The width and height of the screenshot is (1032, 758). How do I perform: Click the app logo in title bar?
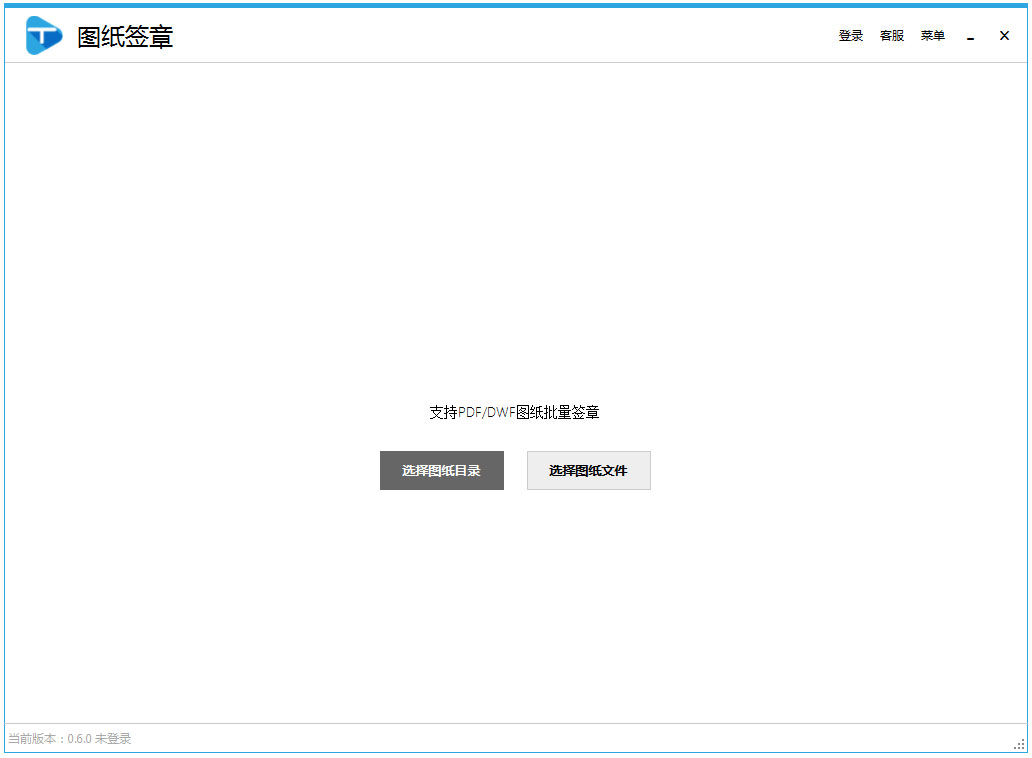coord(42,35)
